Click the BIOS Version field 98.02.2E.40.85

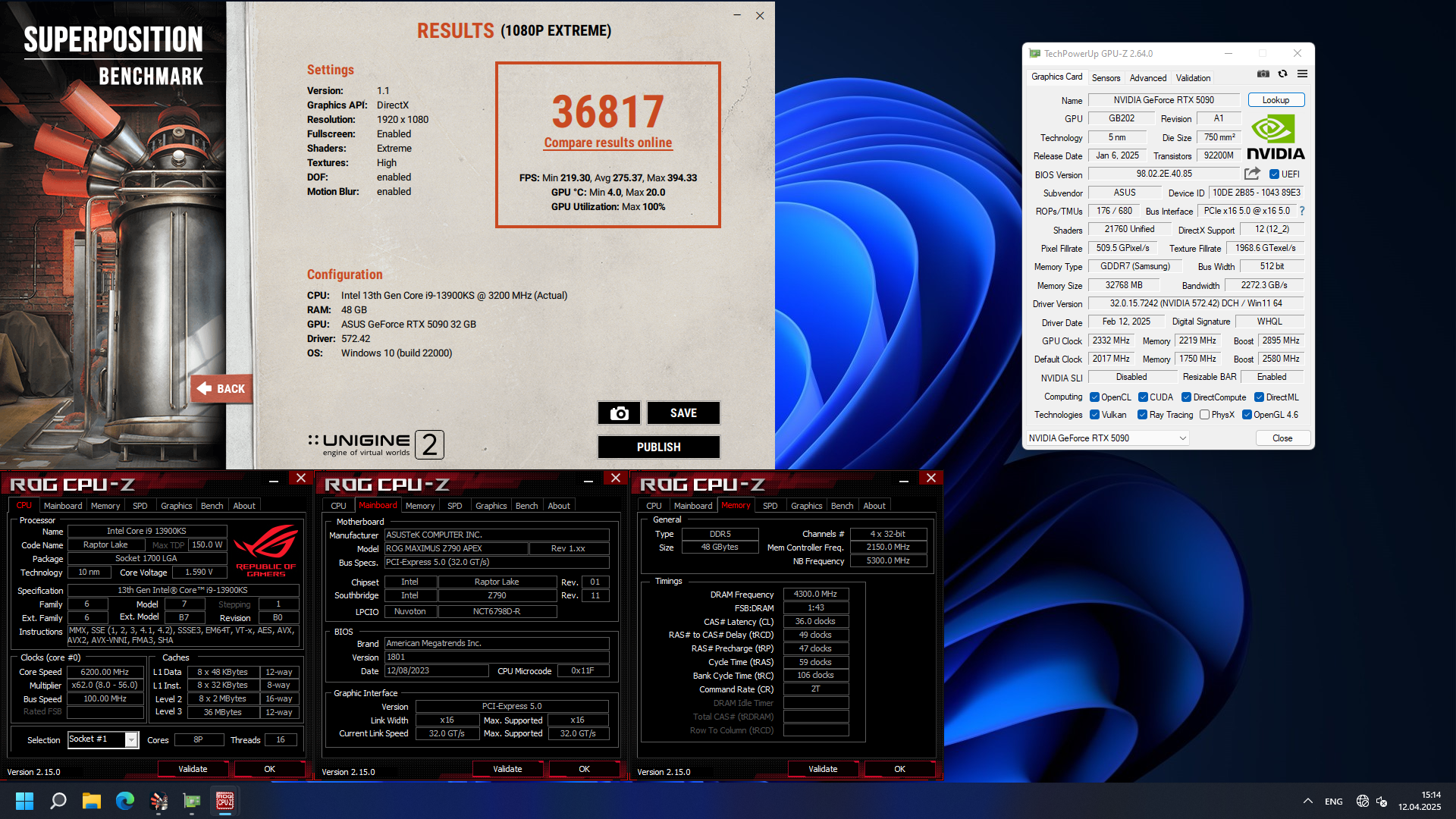coord(1163,174)
